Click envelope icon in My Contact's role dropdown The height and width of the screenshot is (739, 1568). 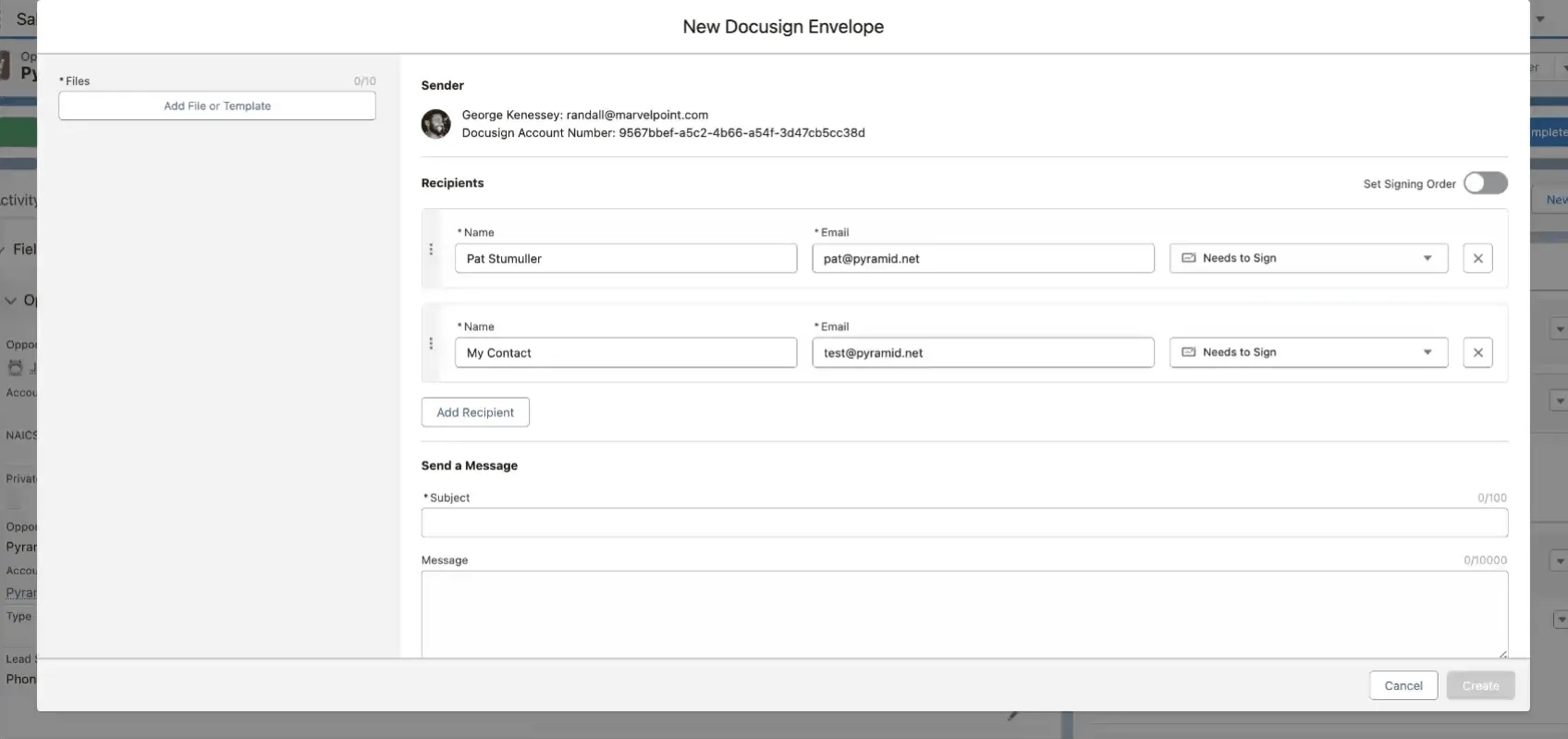point(1189,352)
